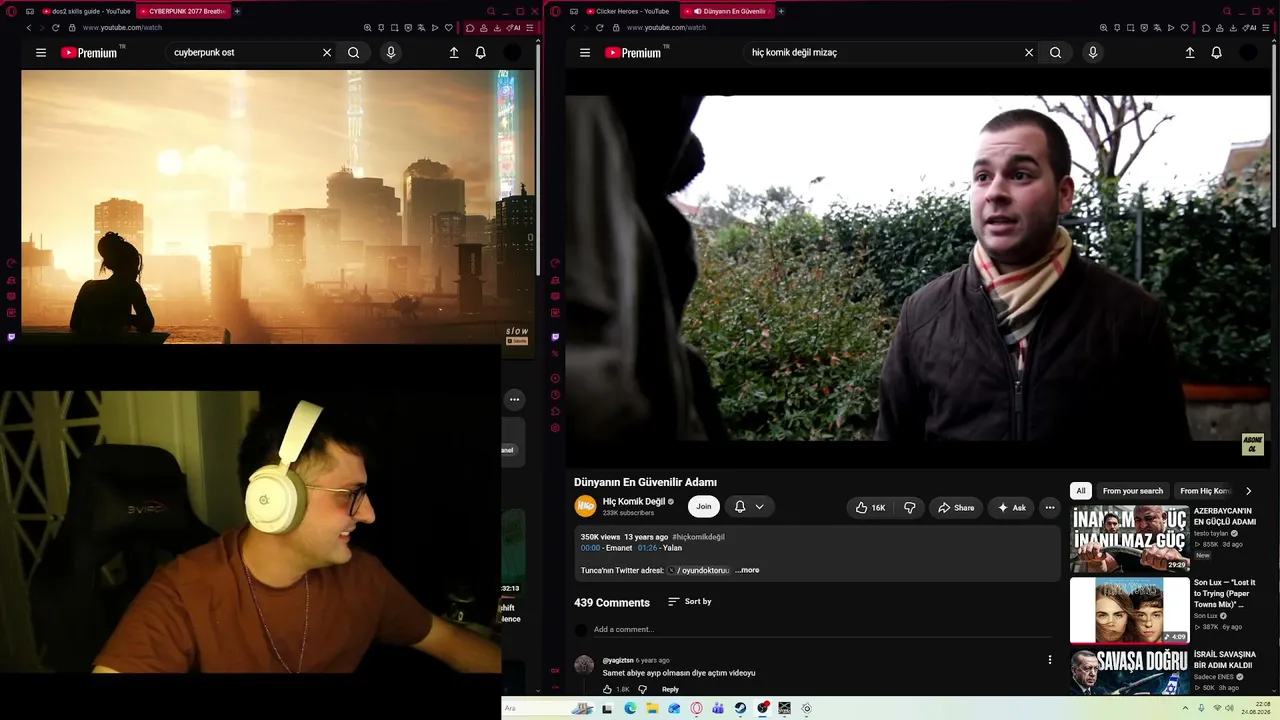This screenshot has width=1280, height=720.
Task: Start voice search in the left YouTube window
Action: tap(391, 53)
